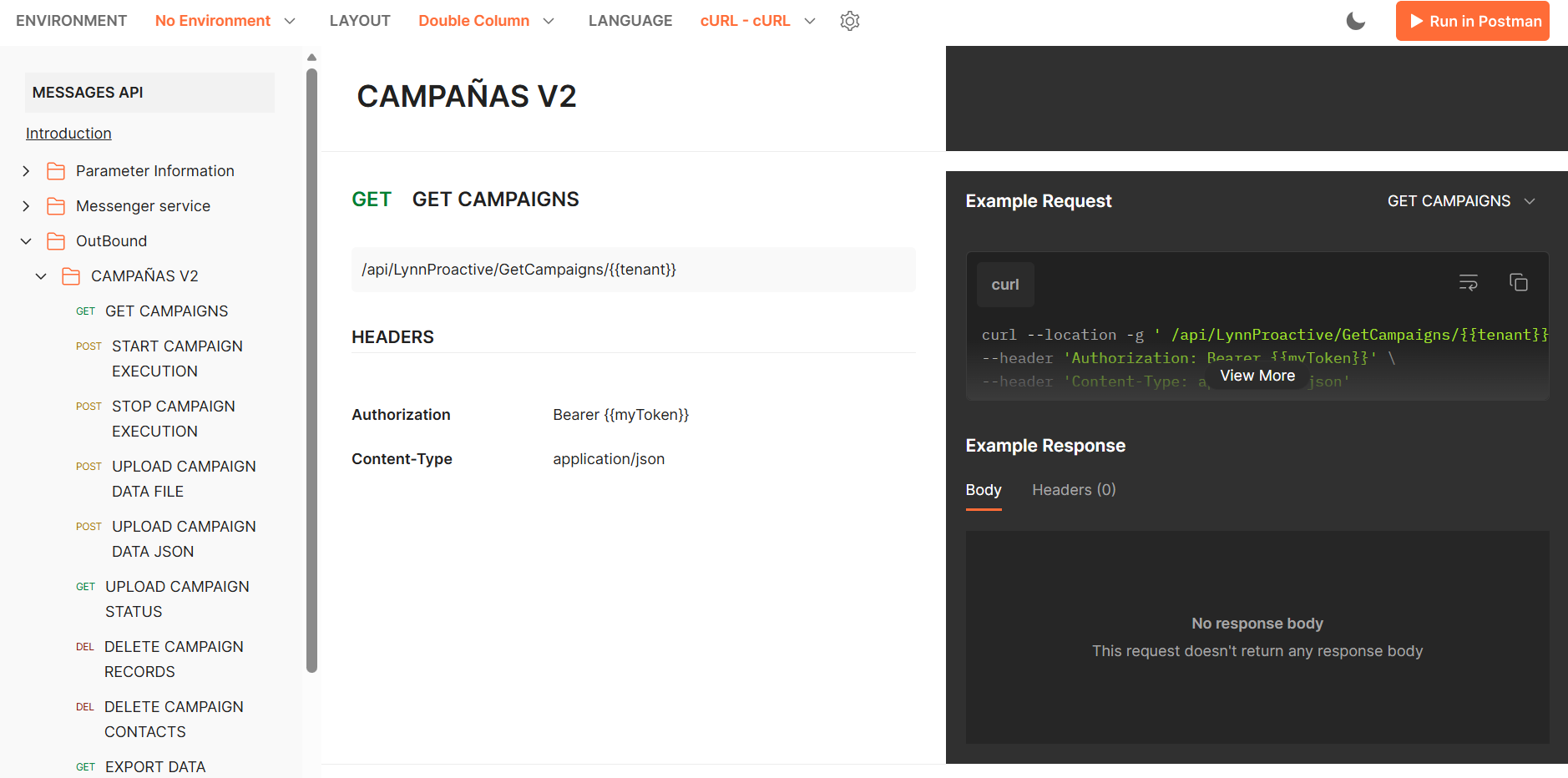The width and height of the screenshot is (1568, 778).
Task: Click the Content-Type header name
Action: 402,459
